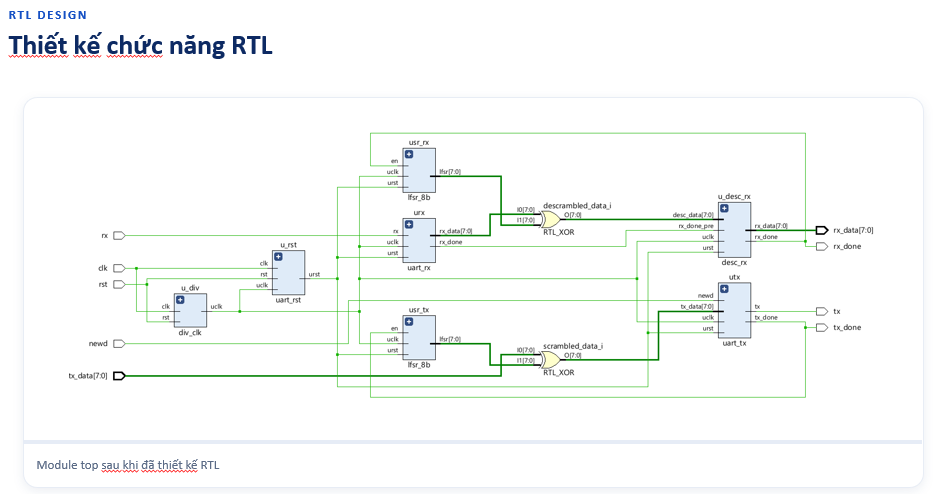Click RTL_XOR label under scrambled_data_i gate
Image resolution: width=933 pixels, height=494 pixels.
tap(559, 373)
